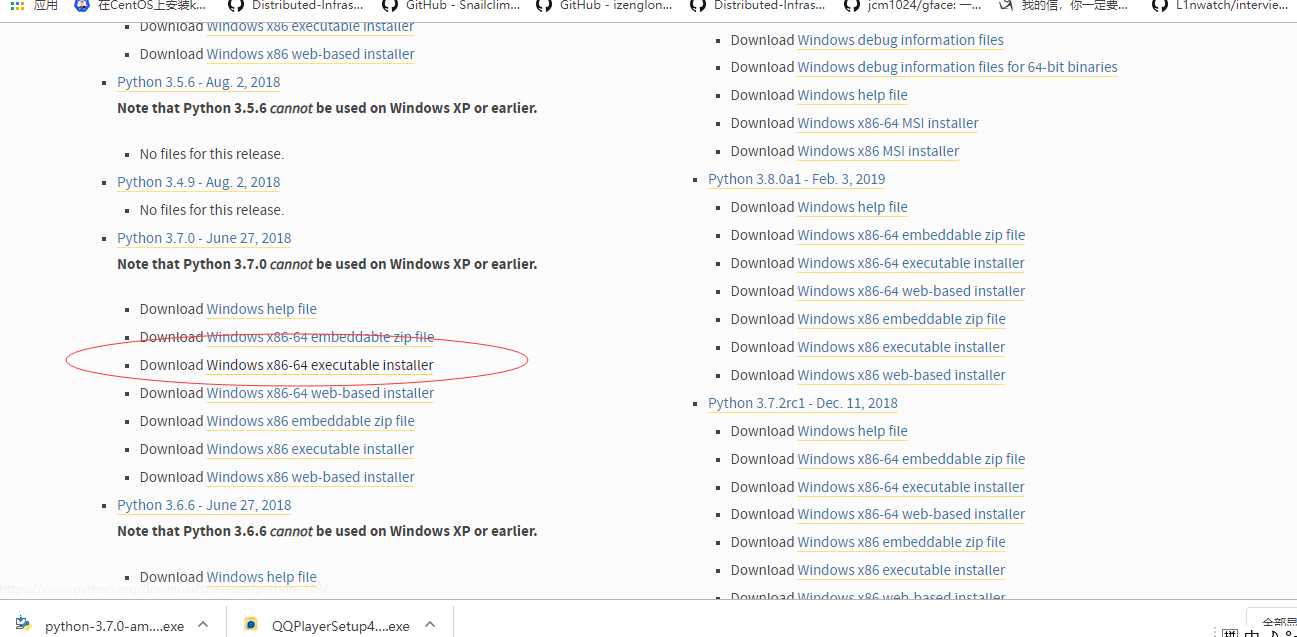Download Python 3.8.0a1 x86 web-based installer
Viewport: 1297px width, 637px height.
coord(902,375)
